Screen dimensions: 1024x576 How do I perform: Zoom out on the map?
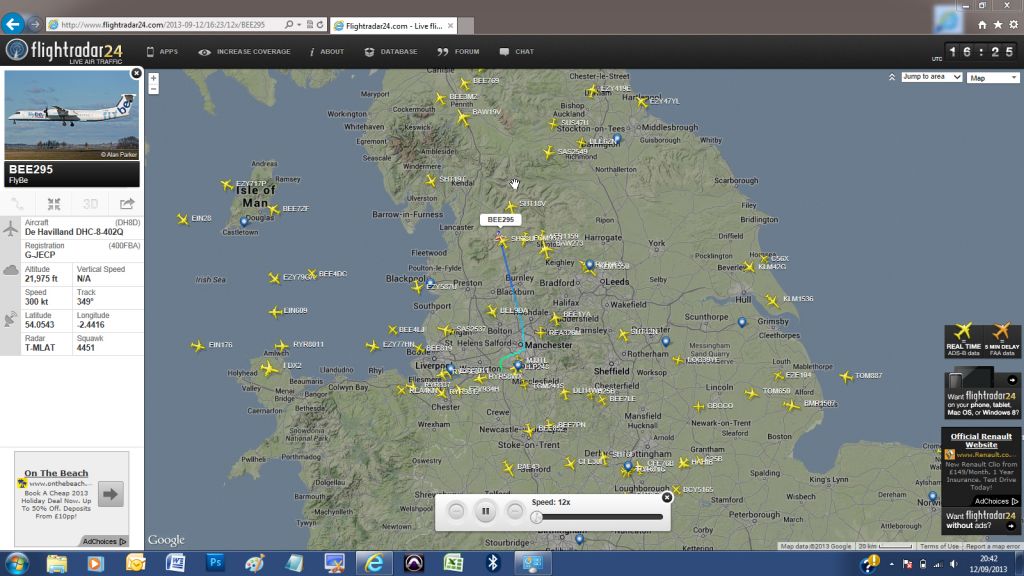click(x=153, y=89)
